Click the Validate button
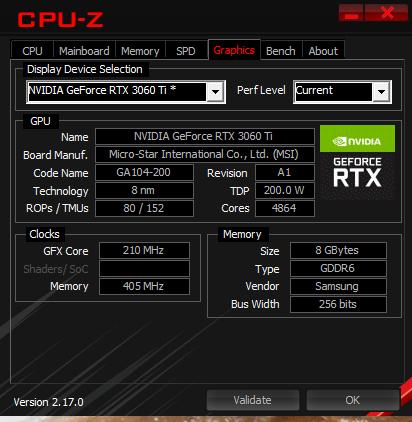 [x=252, y=400]
